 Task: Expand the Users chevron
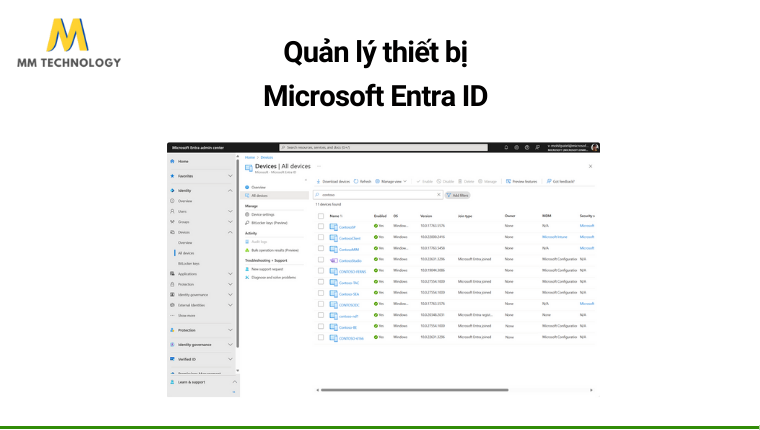[x=230, y=212]
